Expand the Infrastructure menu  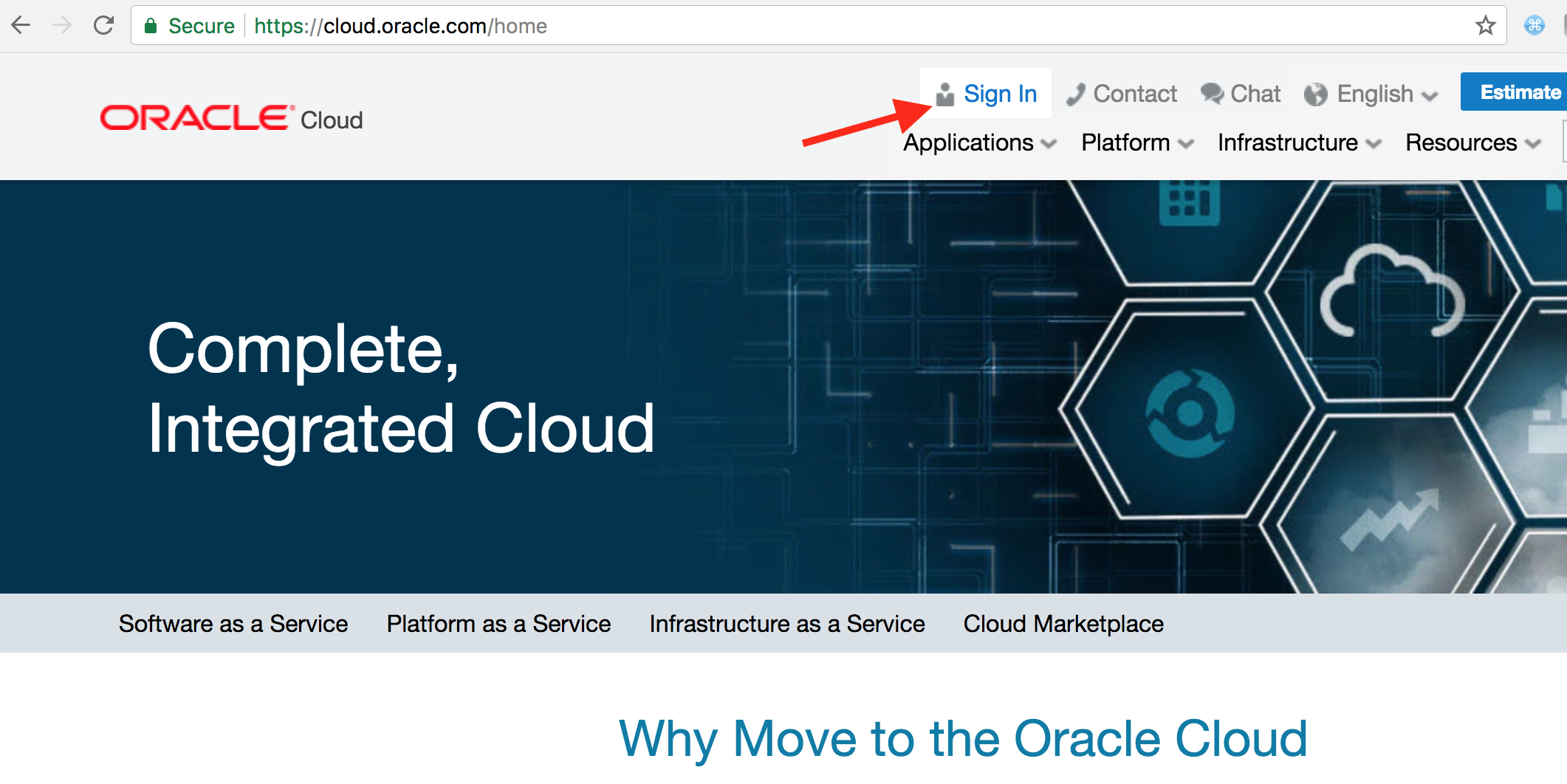point(1300,142)
